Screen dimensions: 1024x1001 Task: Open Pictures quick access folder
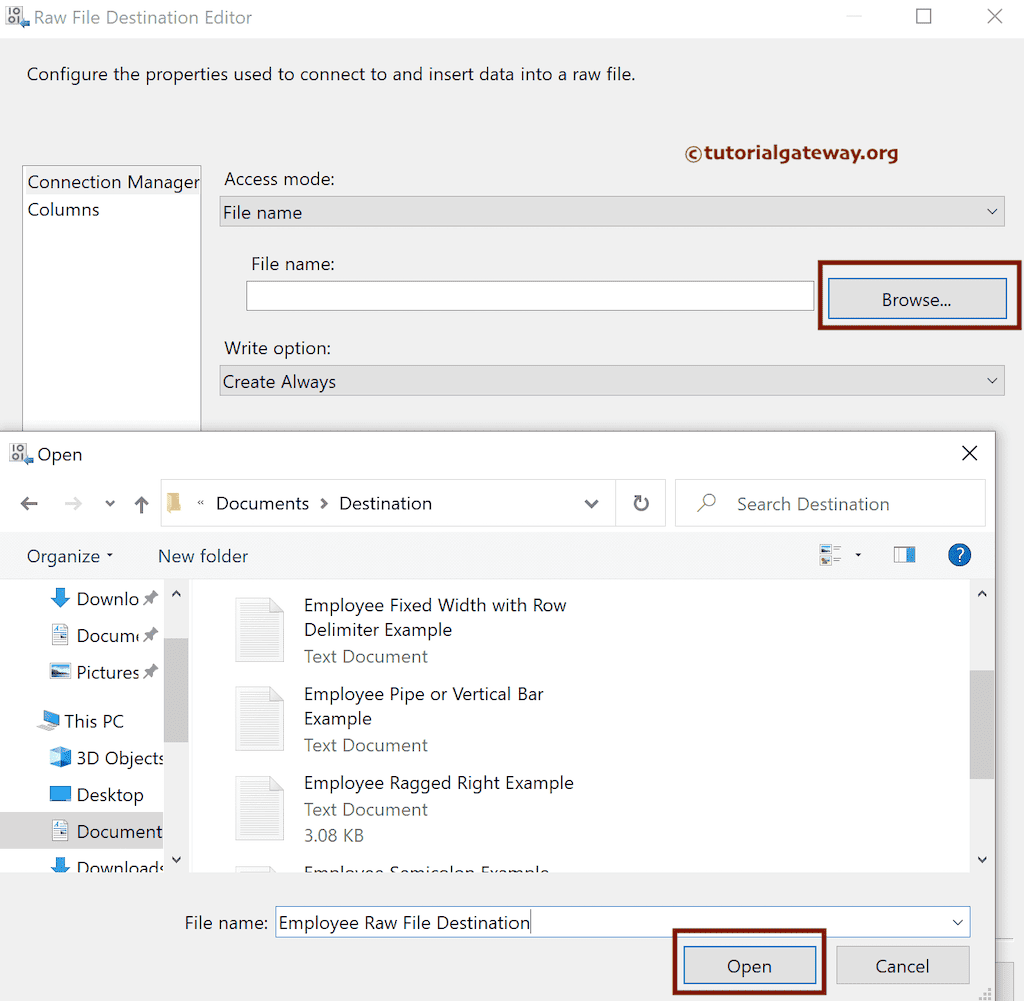pos(95,672)
